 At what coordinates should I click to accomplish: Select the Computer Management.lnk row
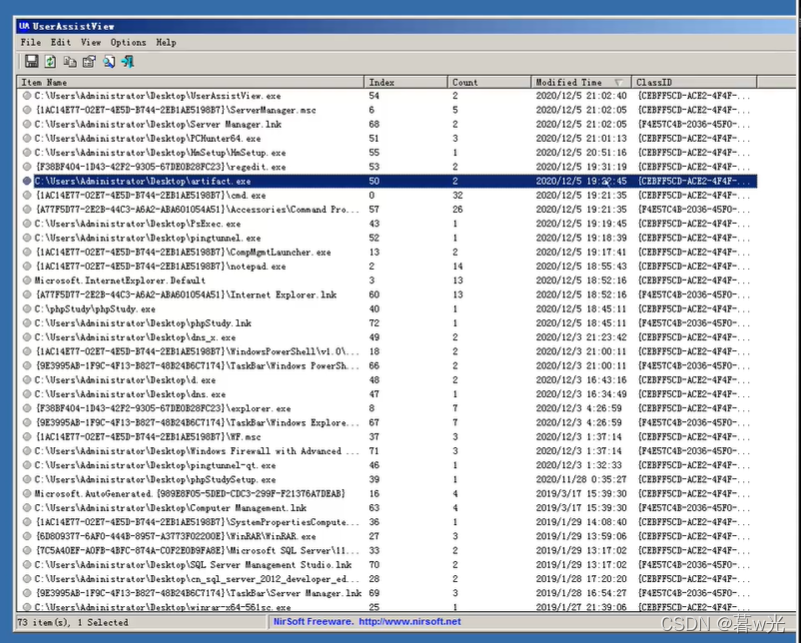387,508
